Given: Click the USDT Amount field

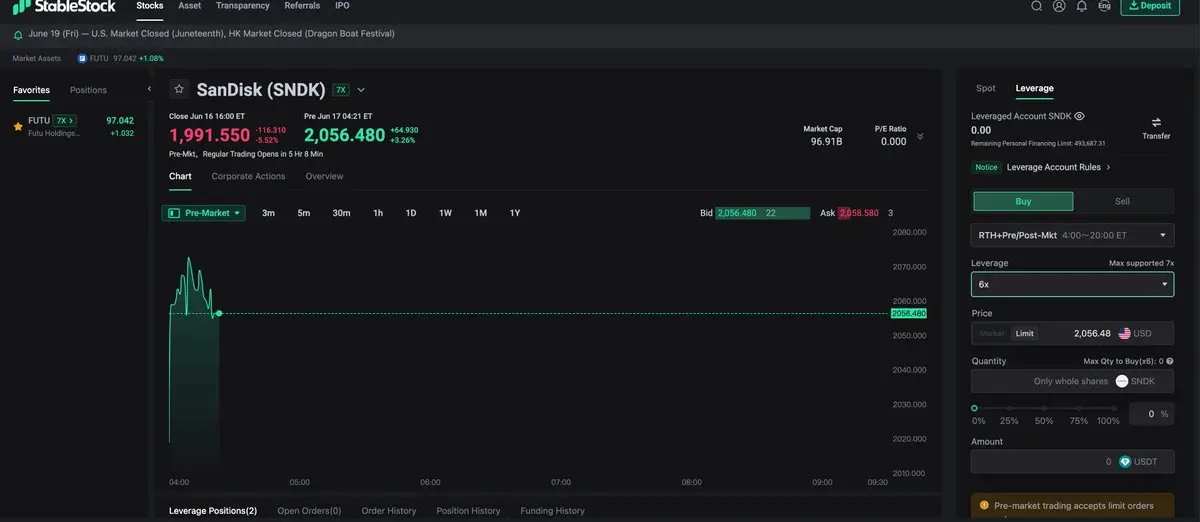Looking at the screenshot, I should tap(1072, 462).
